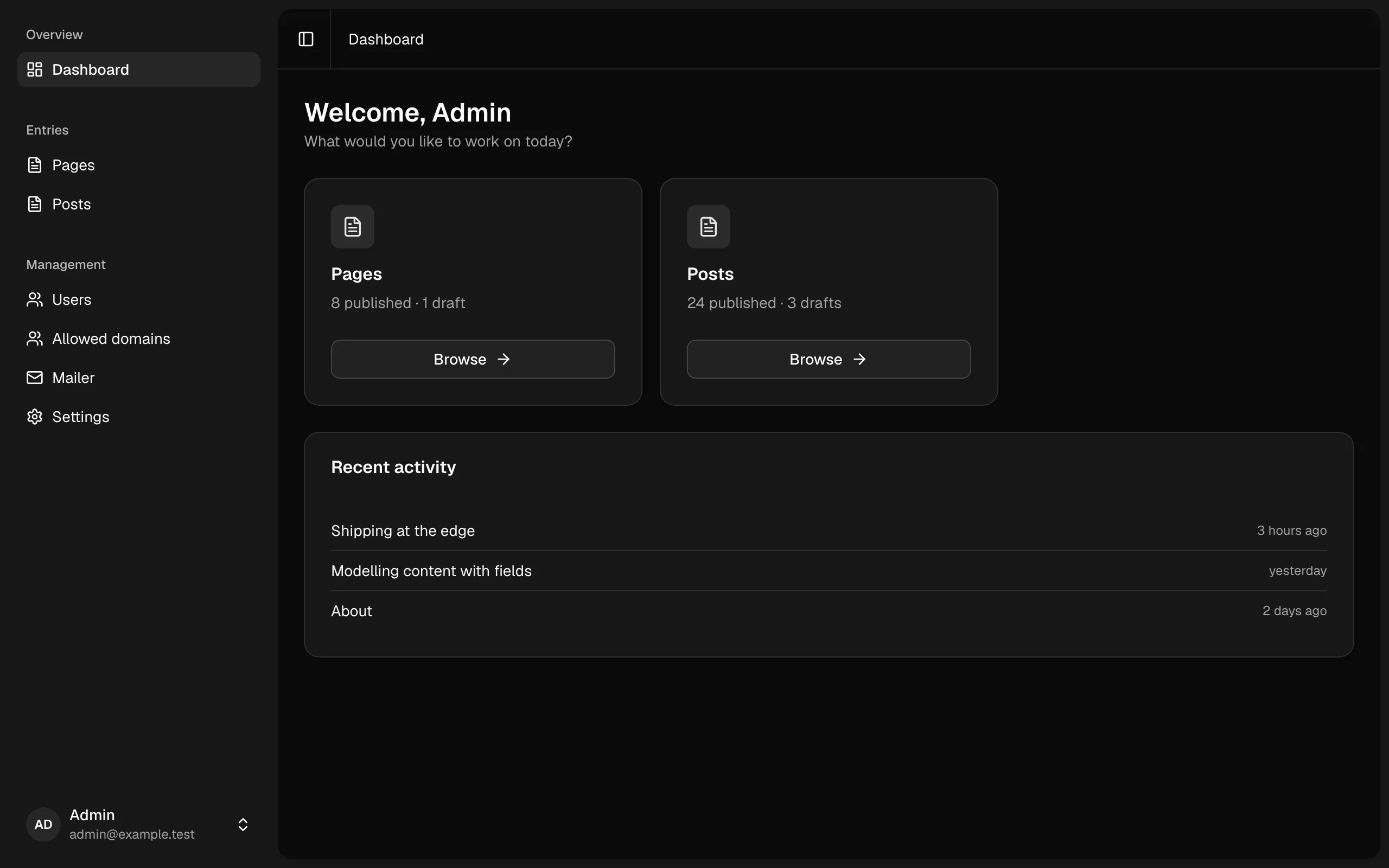
Task: Open the 'About' activity entry
Action: [829, 611]
